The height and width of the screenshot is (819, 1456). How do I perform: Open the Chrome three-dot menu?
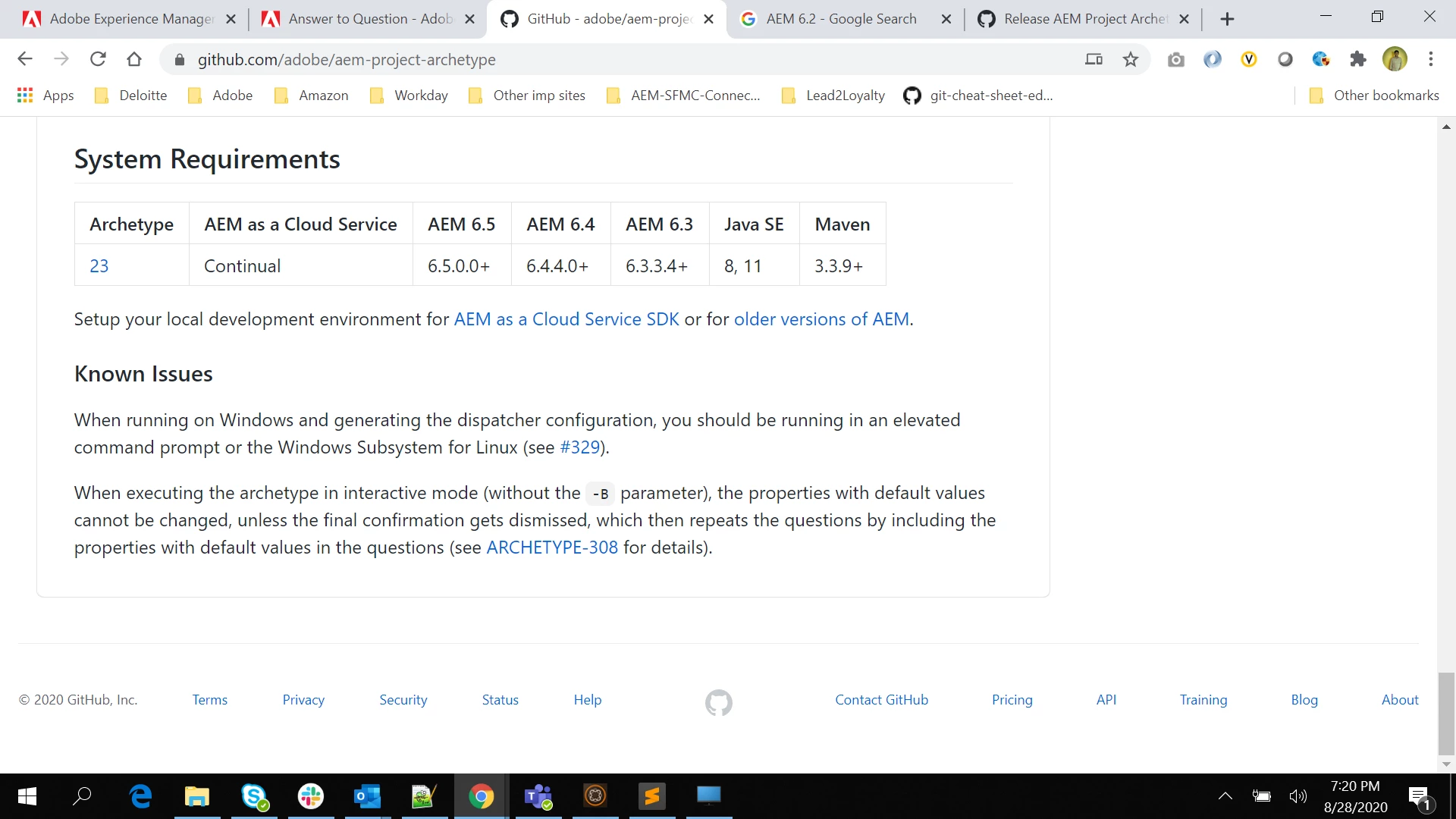[1430, 59]
